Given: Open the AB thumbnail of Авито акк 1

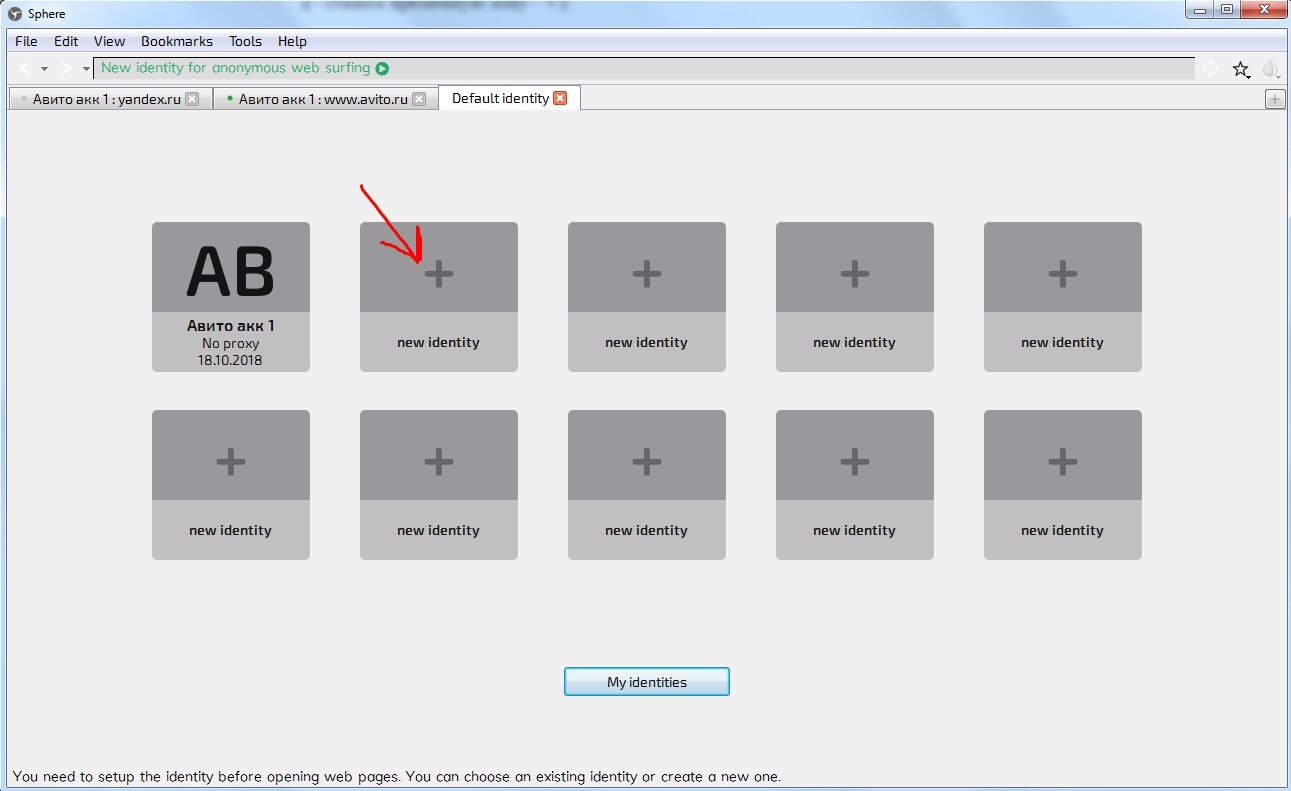Looking at the screenshot, I should (x=231, y=267).
